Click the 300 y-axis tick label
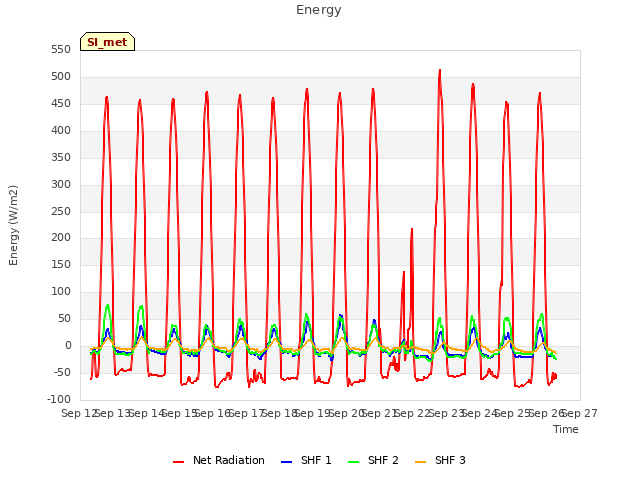Image resolution: width=640 pixels, height=480 pixels. tap(61, 184)
